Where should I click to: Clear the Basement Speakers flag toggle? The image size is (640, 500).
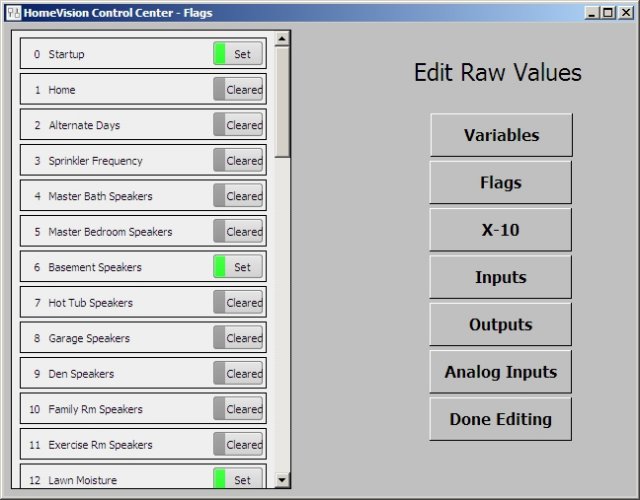tap(238, 267)
